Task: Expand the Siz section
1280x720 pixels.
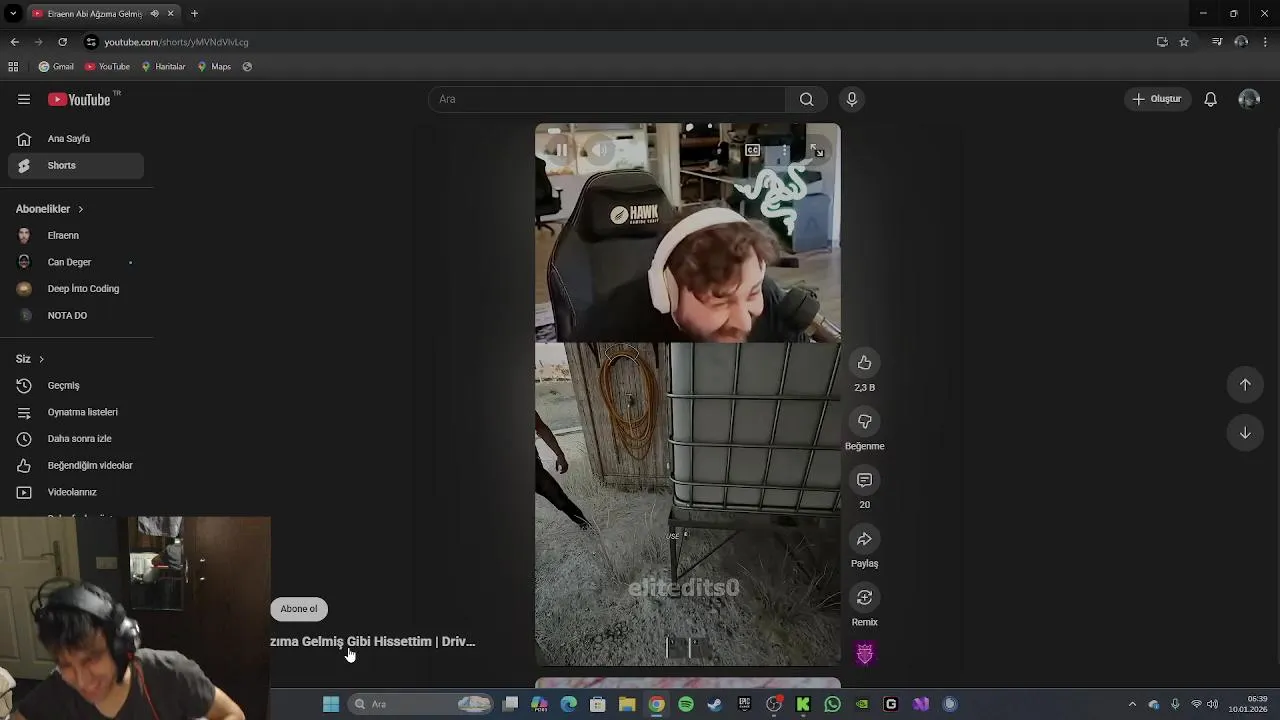Action: coord(30,359)
